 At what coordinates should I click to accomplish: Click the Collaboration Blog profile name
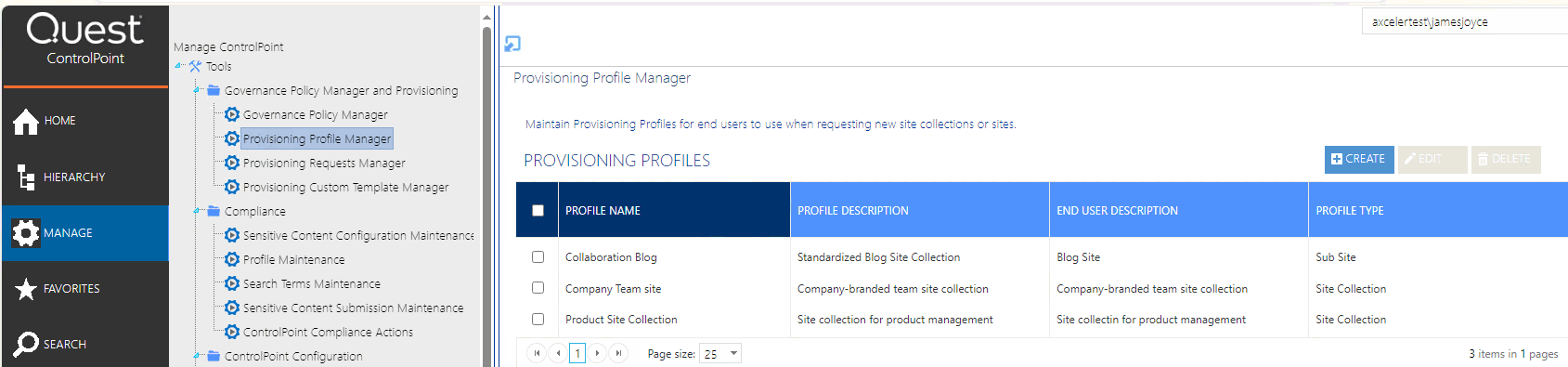611,257
